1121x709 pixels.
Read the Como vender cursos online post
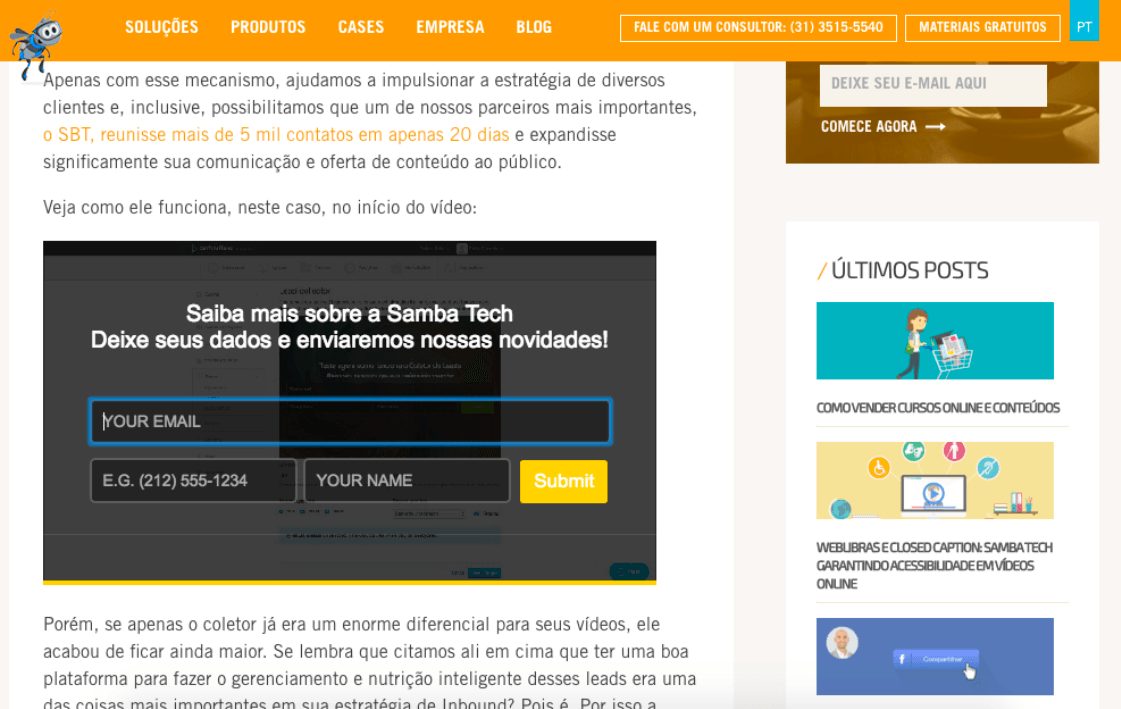click(938, 407)
